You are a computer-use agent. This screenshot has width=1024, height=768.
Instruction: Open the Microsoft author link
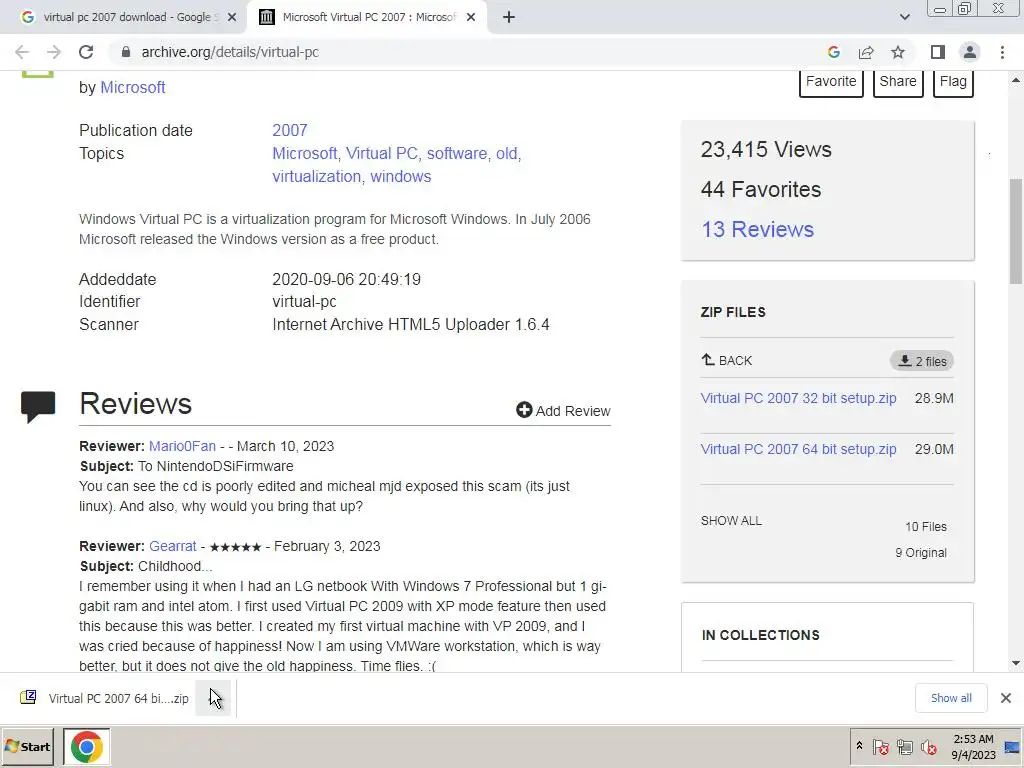point(133,88)
